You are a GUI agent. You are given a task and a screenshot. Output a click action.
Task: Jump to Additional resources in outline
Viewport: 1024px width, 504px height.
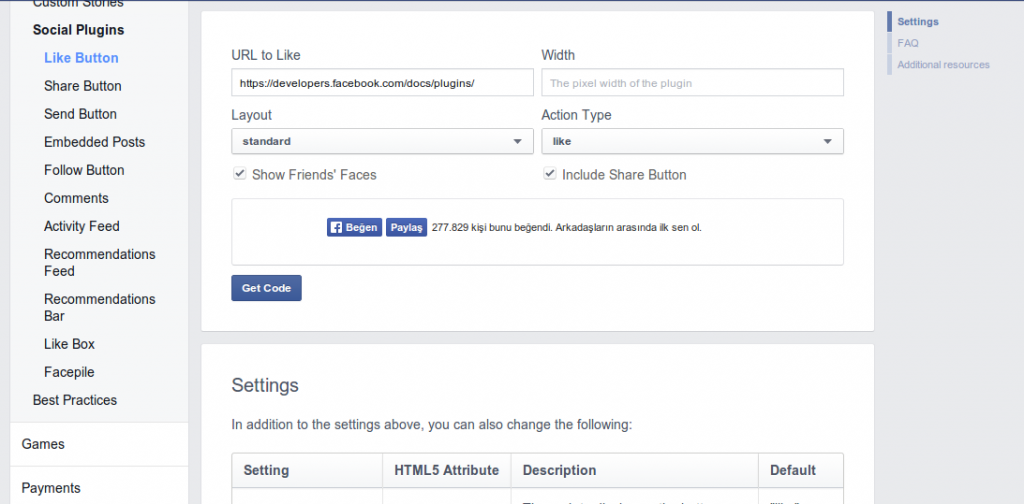coord(943,65)
